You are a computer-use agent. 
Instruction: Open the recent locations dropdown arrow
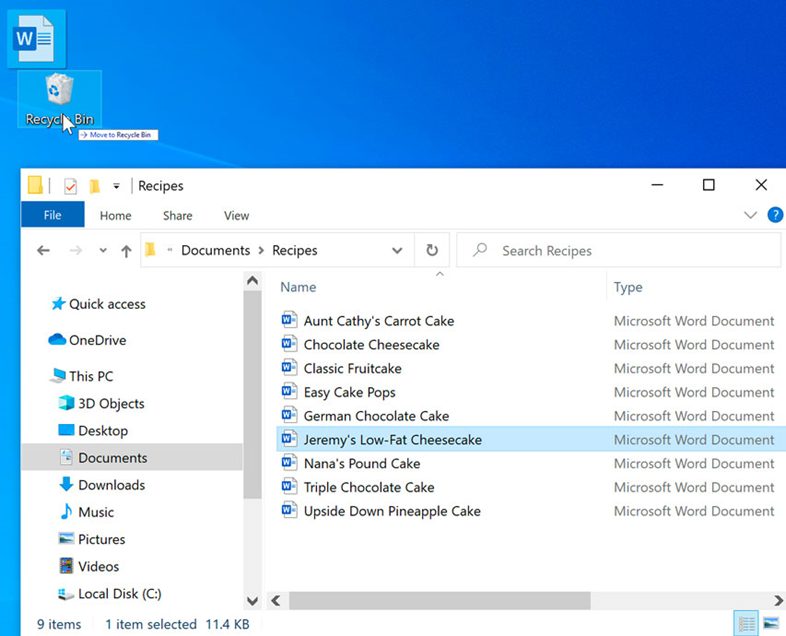pyautogui.click(x=103, y=250)
